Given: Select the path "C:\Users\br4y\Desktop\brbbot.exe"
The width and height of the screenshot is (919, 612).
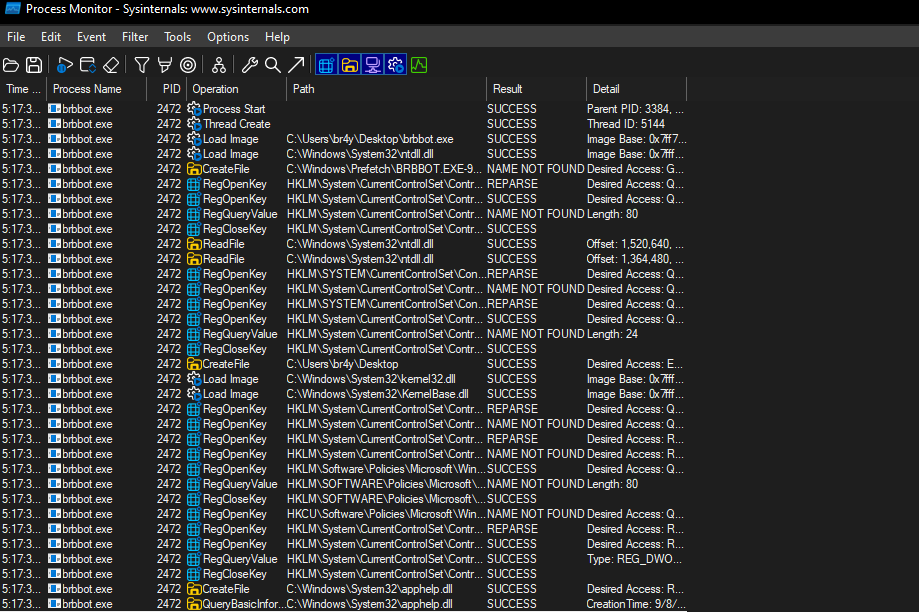Looking at the screenshot, I should 370,140.
